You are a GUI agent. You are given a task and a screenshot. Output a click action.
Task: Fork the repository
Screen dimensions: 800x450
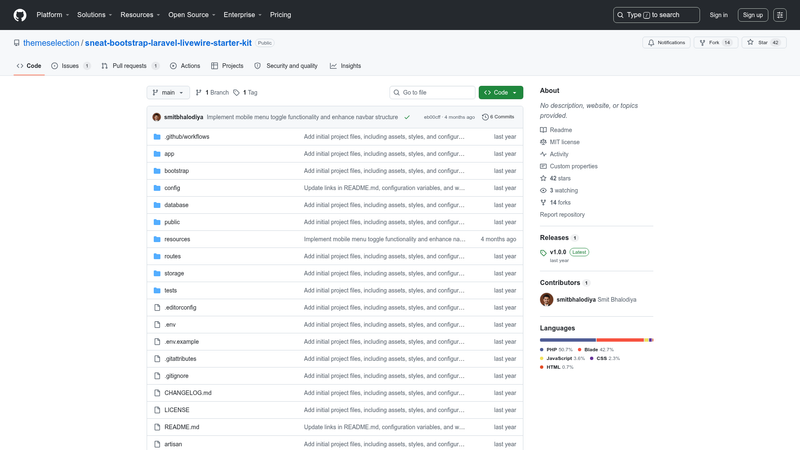(x=715, y=42)
